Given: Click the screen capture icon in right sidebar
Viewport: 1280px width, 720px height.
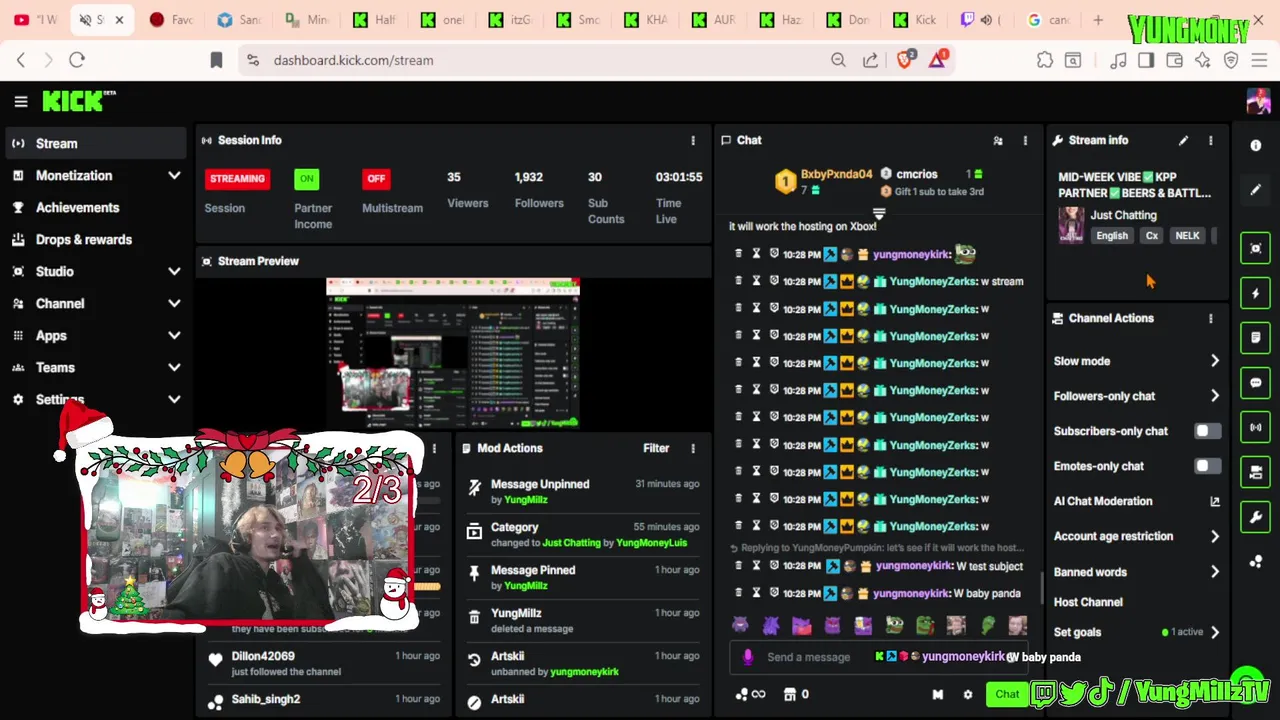Looking at the screenshot, I should (1256, 249).
